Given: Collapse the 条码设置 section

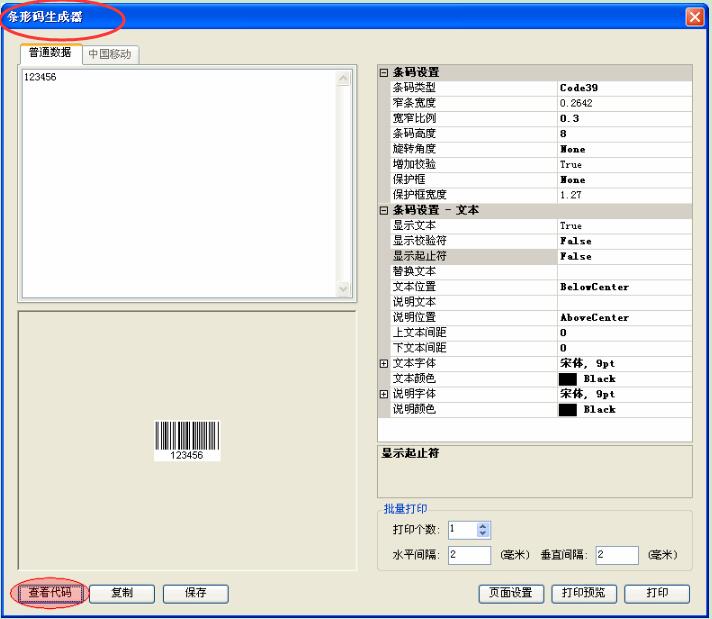Looking at the screenshot, I should pos(384,73).
